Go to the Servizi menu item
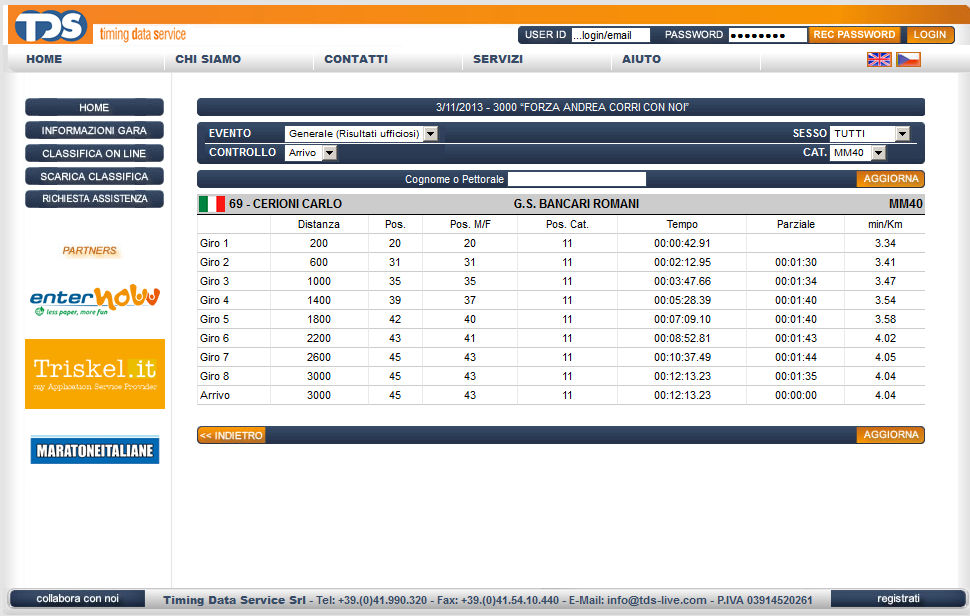This screenshot has height=616, width=970. coord(498,59)
